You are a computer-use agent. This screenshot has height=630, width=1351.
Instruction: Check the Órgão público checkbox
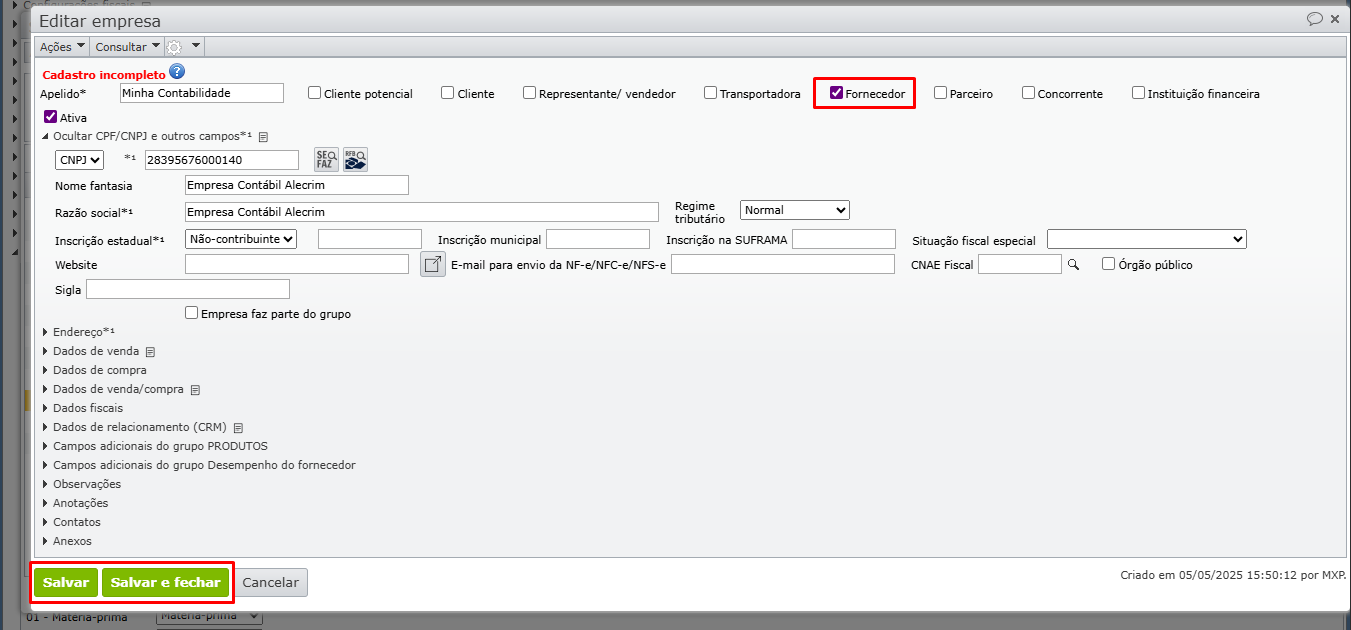pyautogui.click(x=1108, y=264)
